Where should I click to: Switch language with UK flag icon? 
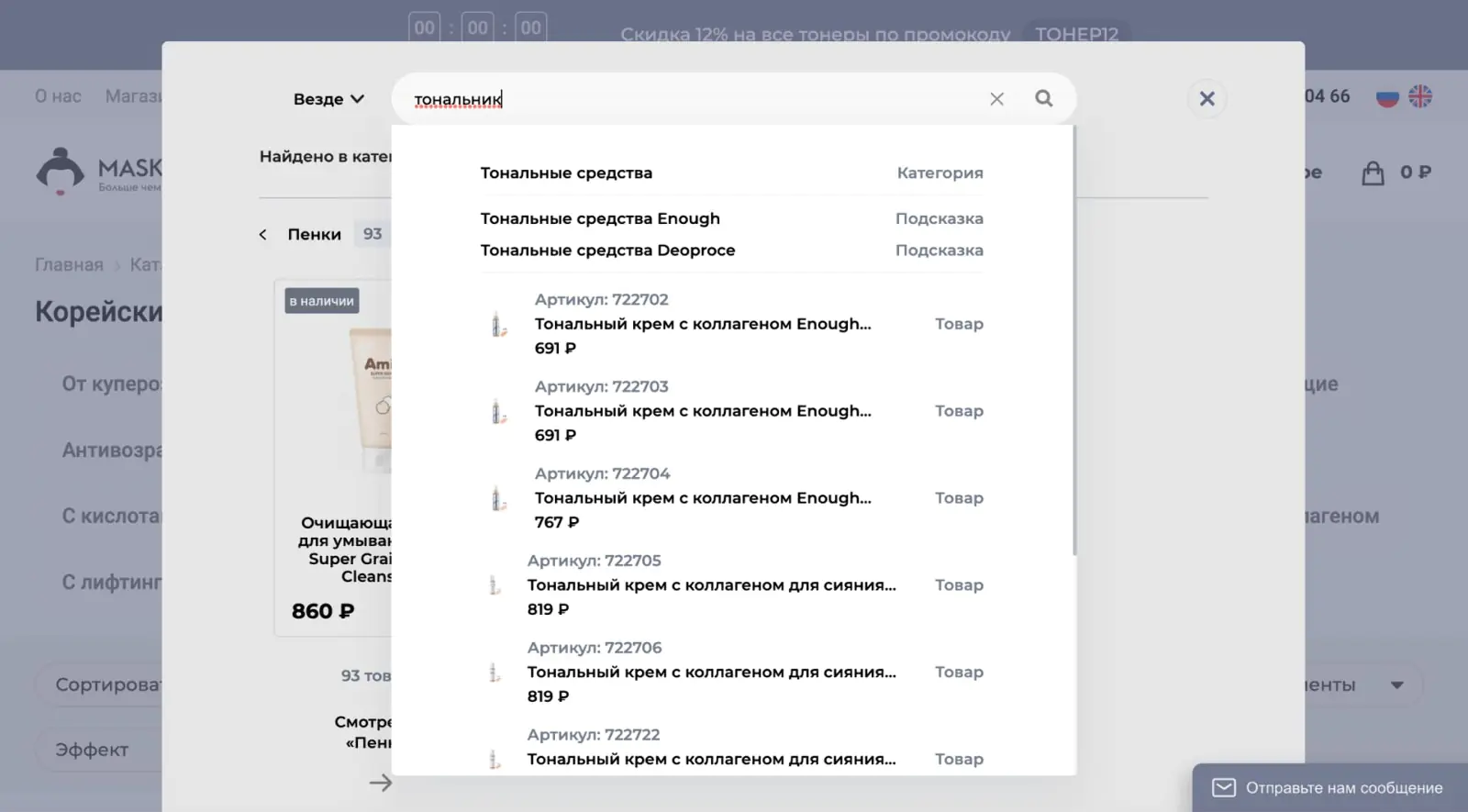click(x=1420, y=96)
